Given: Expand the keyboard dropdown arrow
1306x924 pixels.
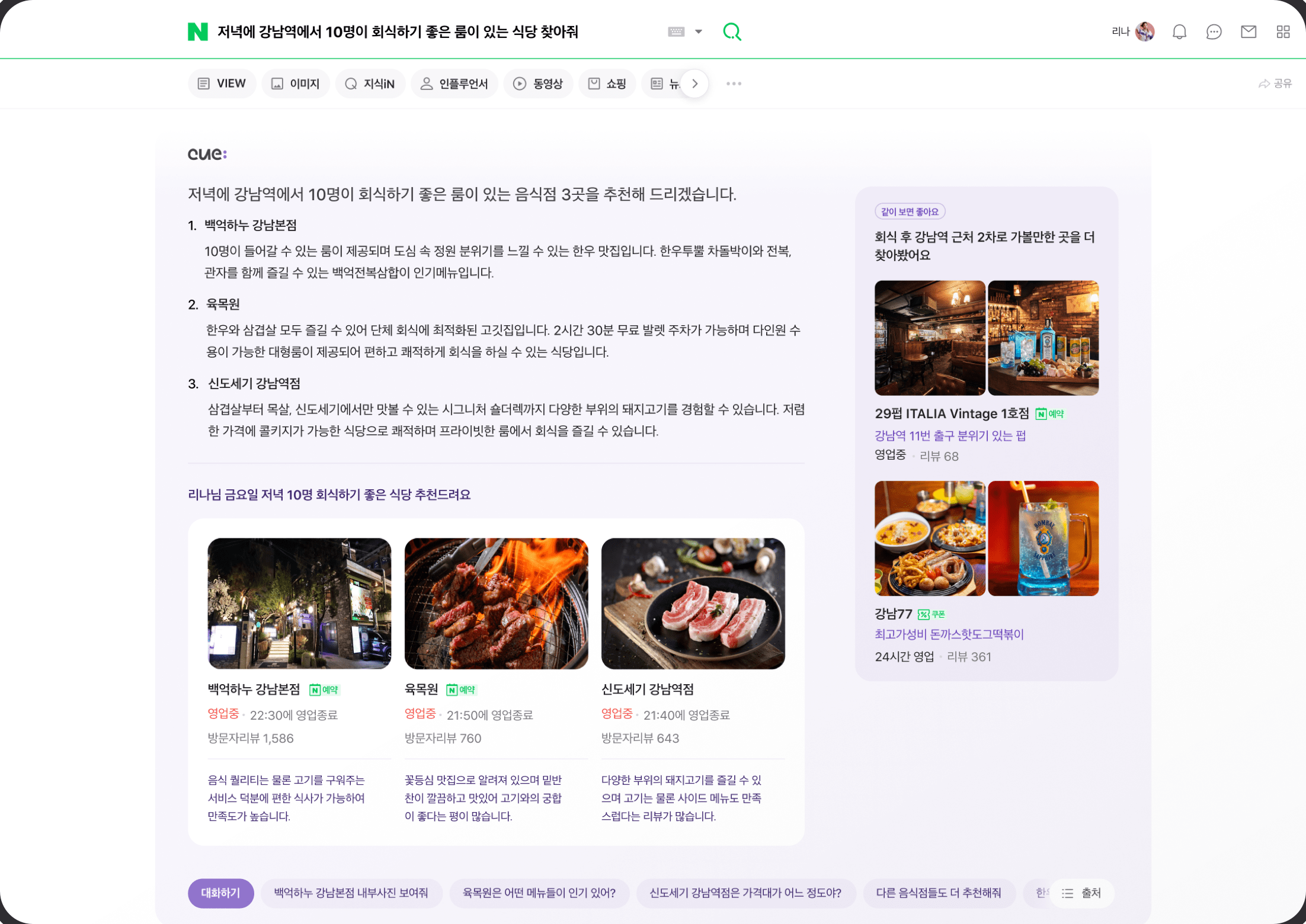Looking at the screenshot, I should [x=699, y=32].
